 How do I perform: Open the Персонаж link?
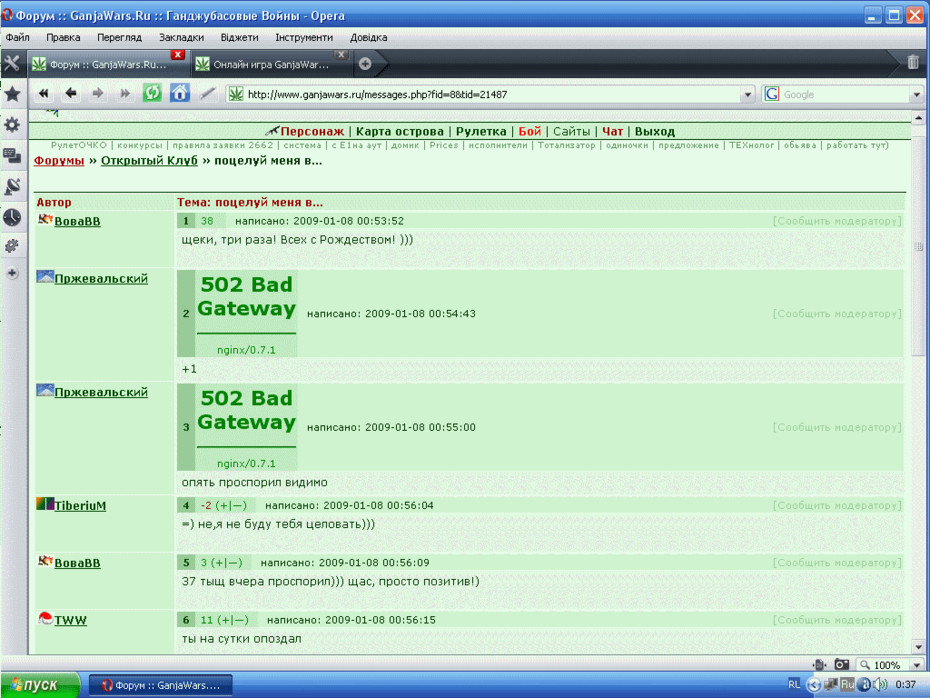point(312,131)
